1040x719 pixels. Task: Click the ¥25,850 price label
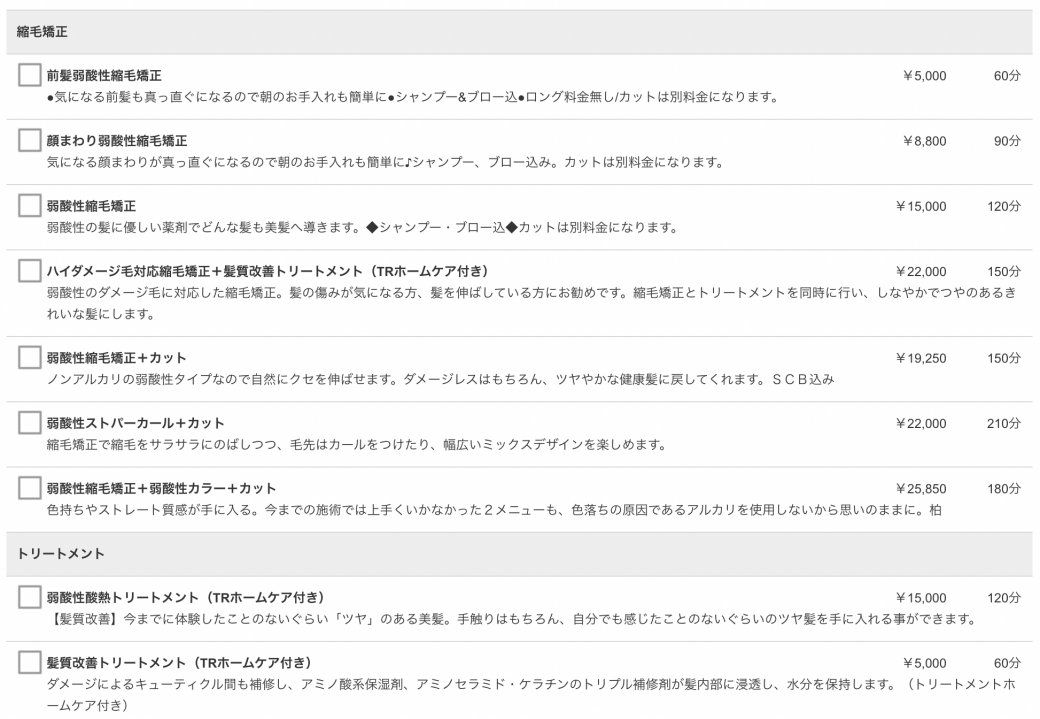tap(920, 488)
